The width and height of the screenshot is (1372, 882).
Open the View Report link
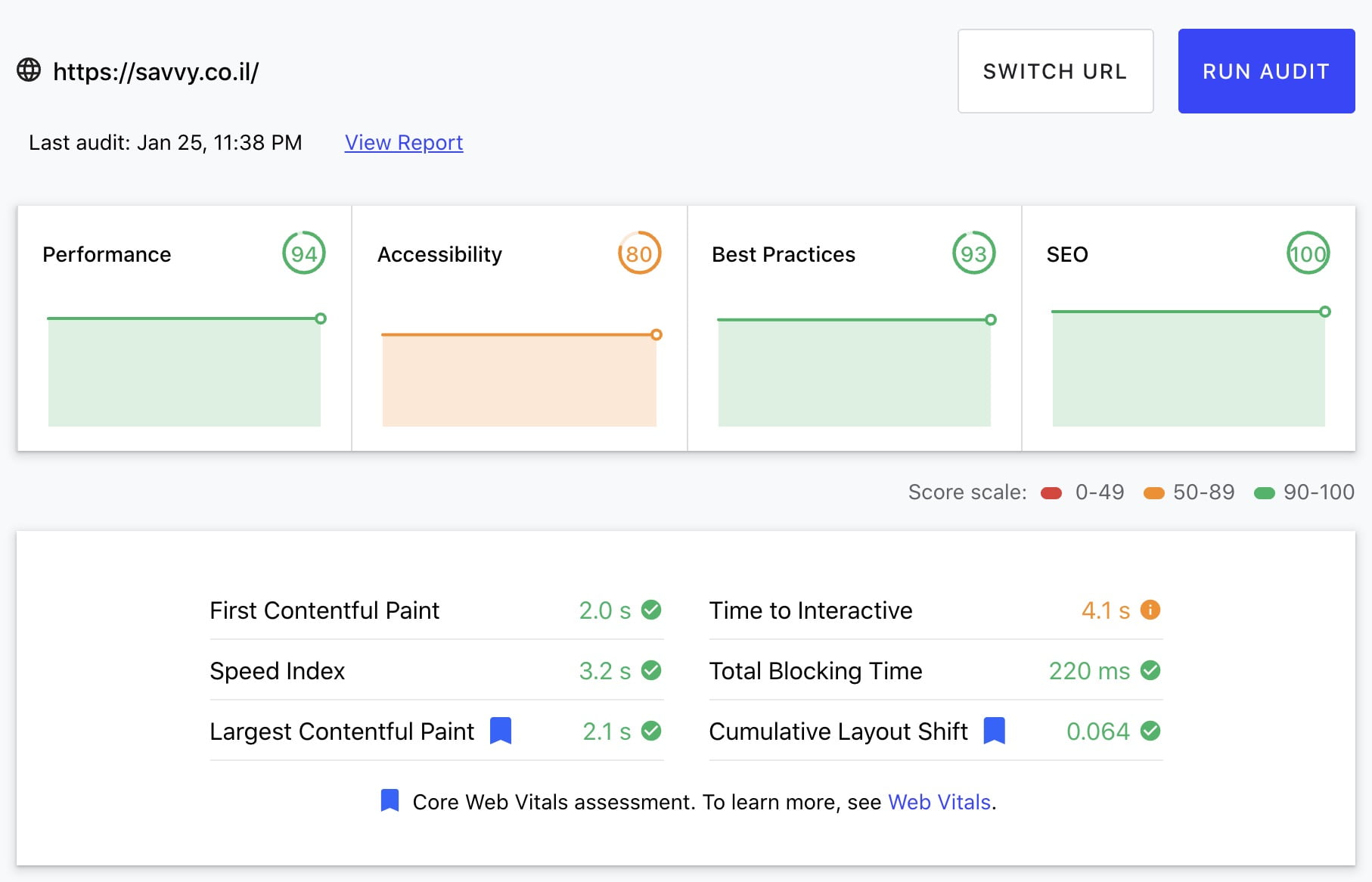click(404, 142)
